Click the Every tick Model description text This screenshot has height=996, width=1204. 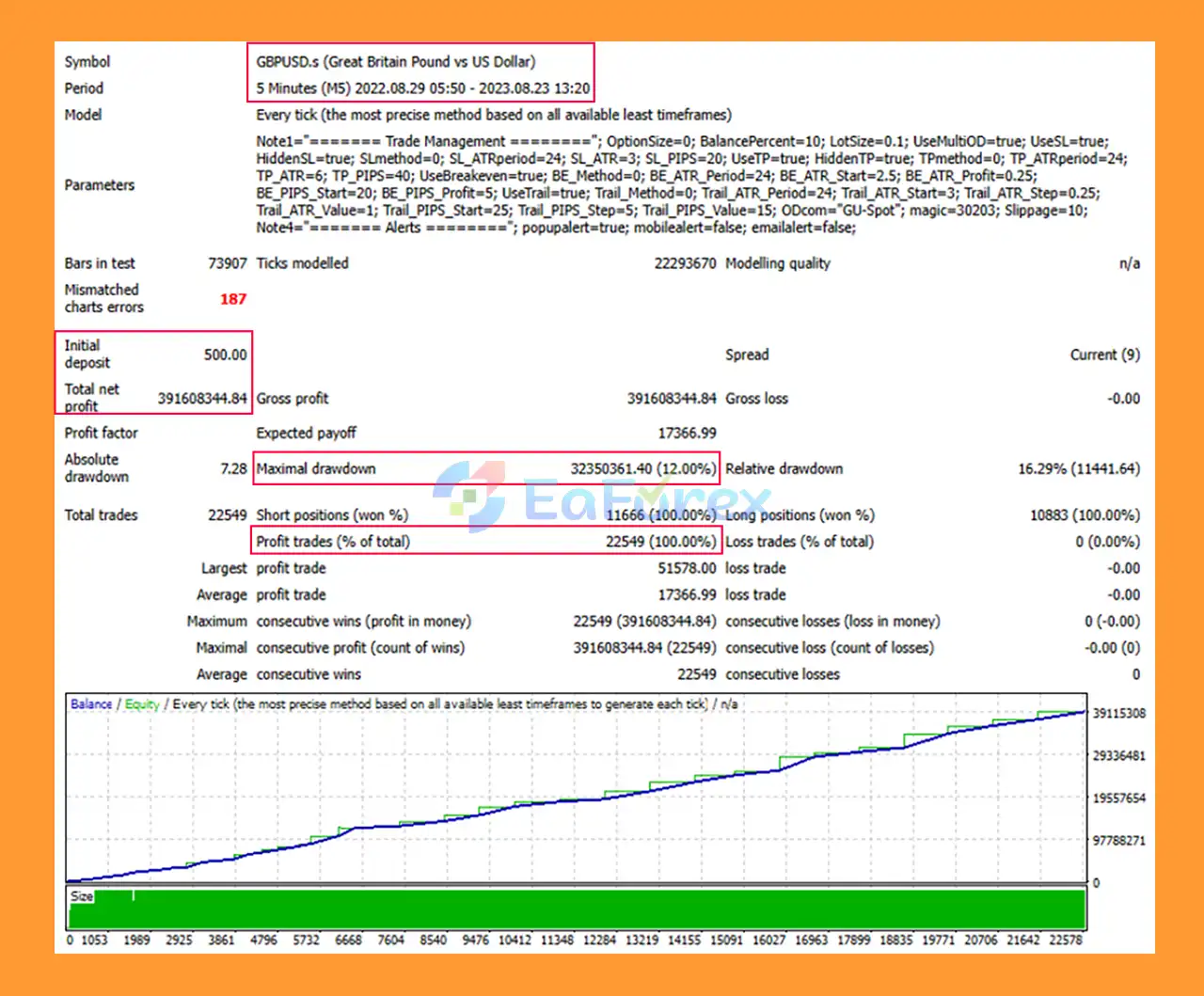(493, 115)
